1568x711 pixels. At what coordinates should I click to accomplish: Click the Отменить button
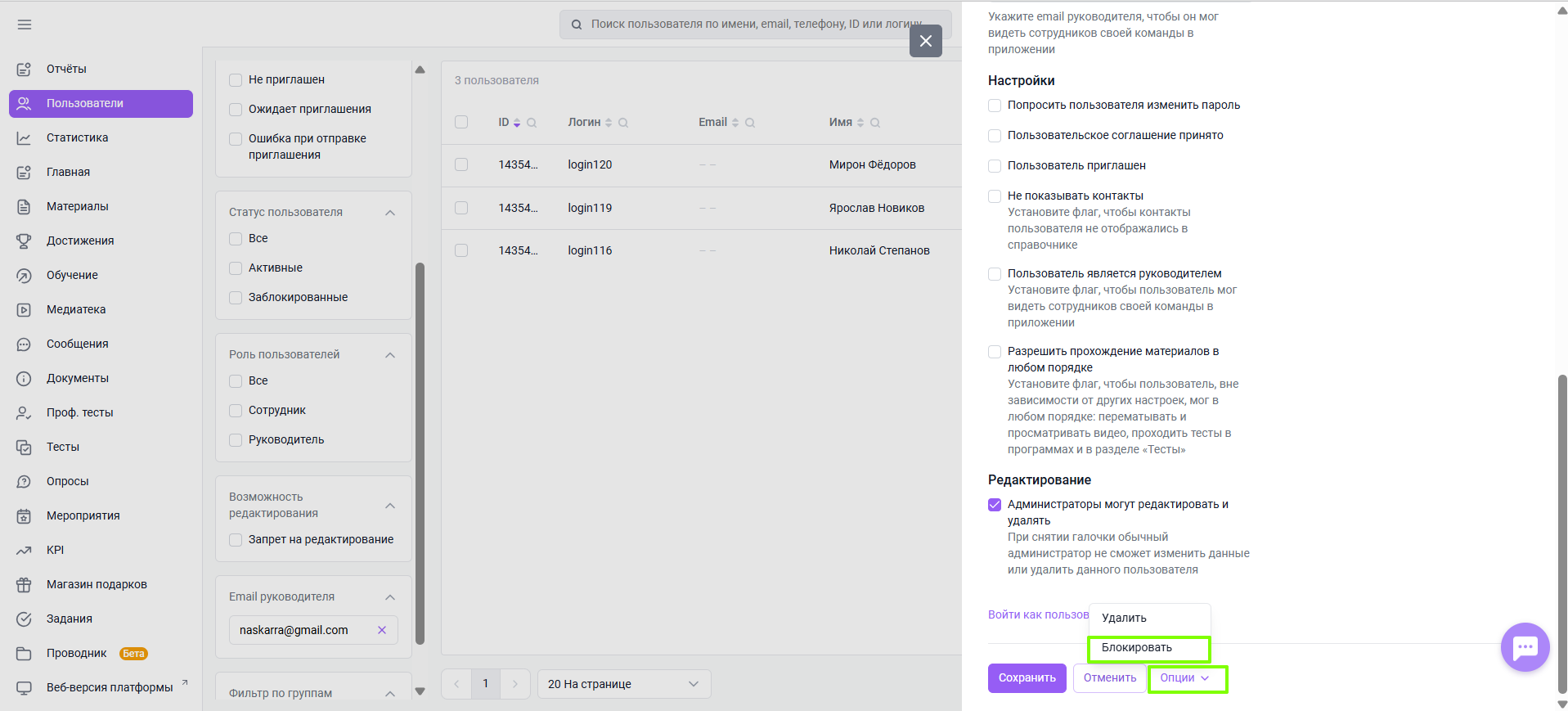tap(1110, 678)
